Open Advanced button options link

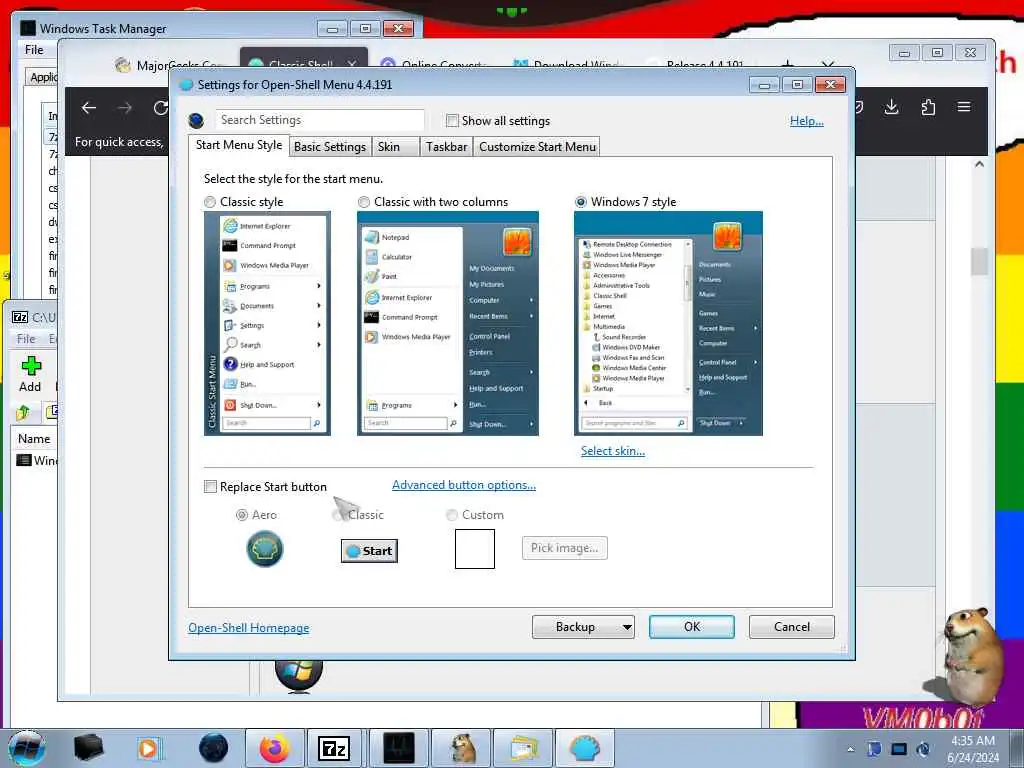coord(464,485)
